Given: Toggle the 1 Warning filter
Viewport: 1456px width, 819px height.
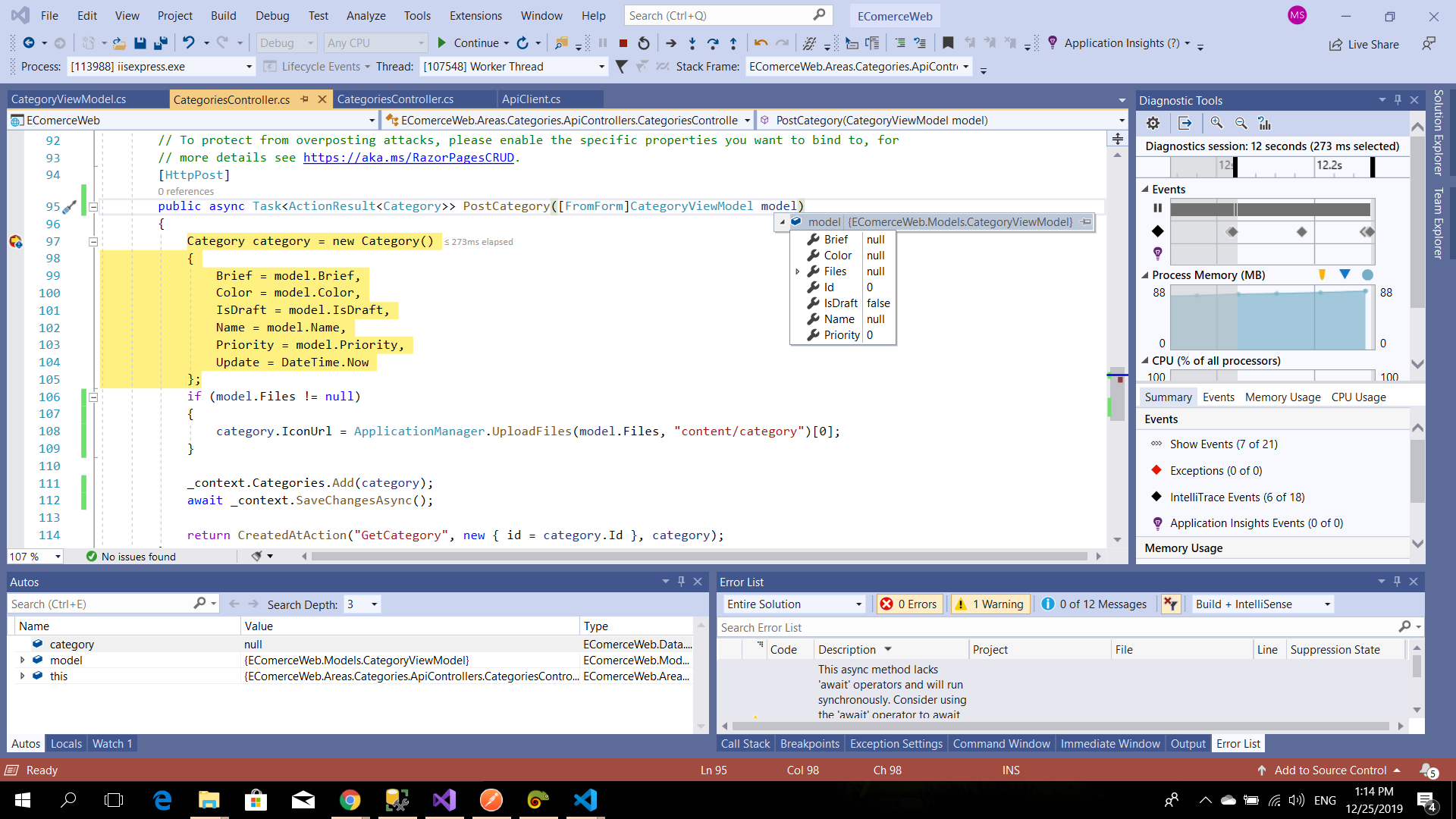Looking at the screenshot, I should (991, 604).
